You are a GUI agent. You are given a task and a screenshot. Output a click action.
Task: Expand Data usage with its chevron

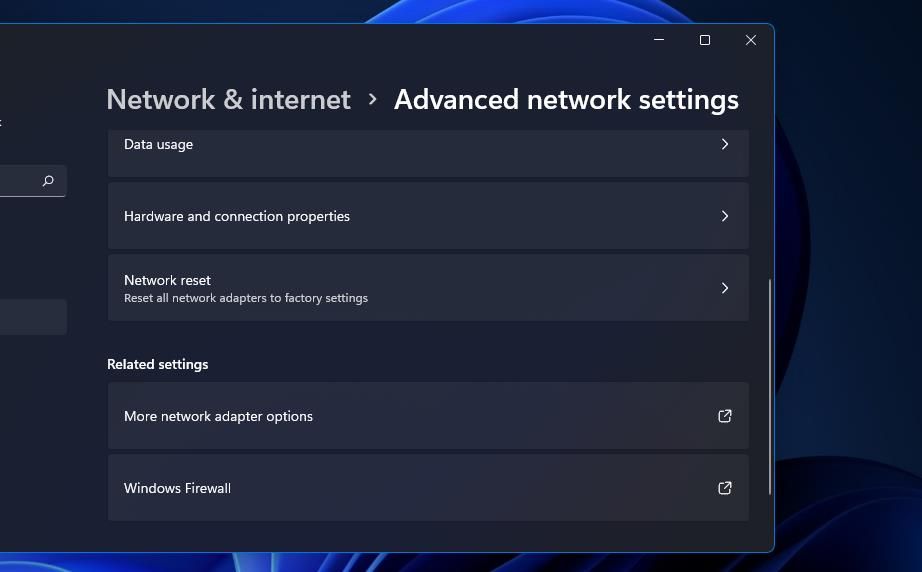[x=724, y=144]
